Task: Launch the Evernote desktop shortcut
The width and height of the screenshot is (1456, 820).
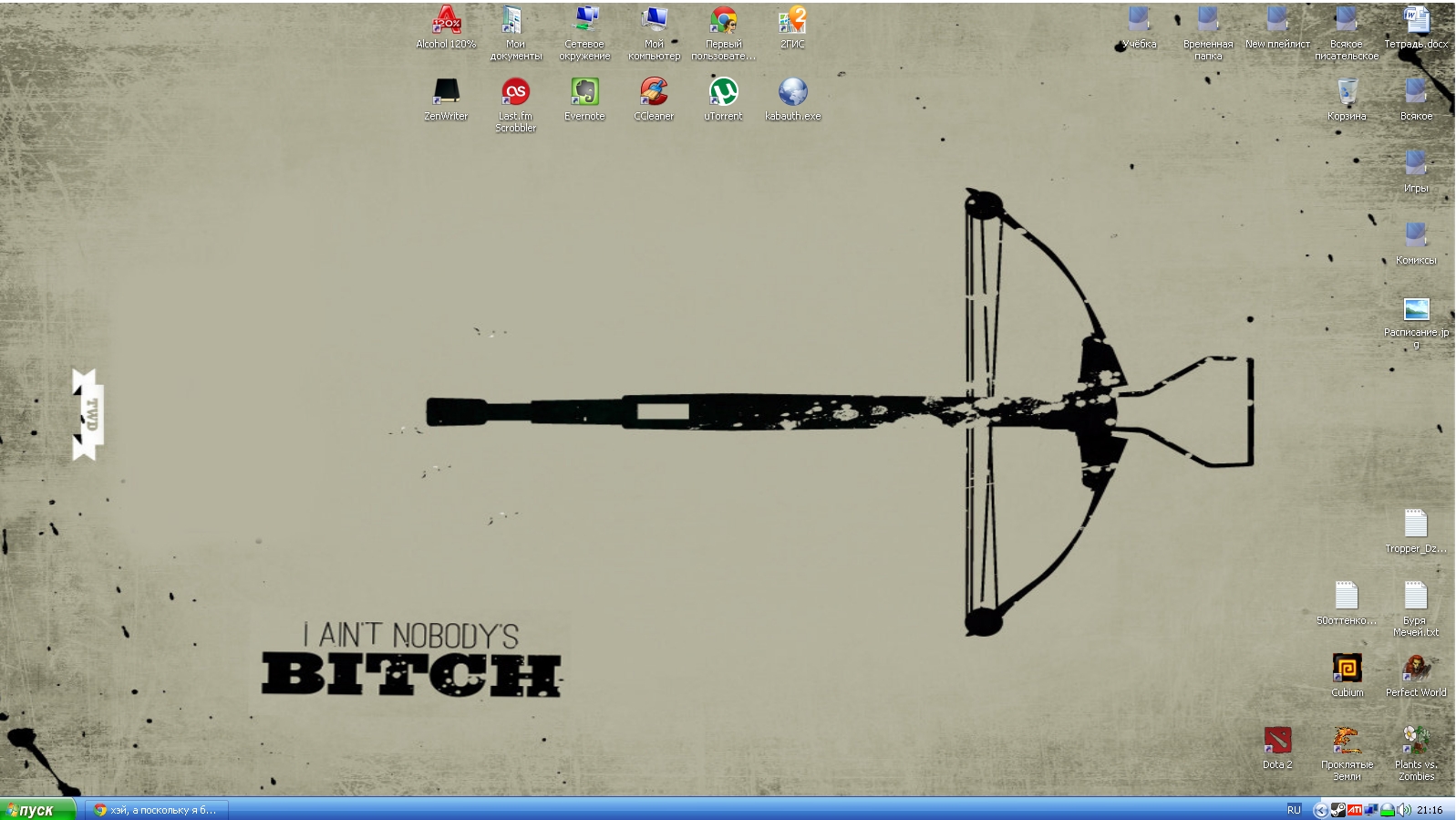Action: [584, 99]
